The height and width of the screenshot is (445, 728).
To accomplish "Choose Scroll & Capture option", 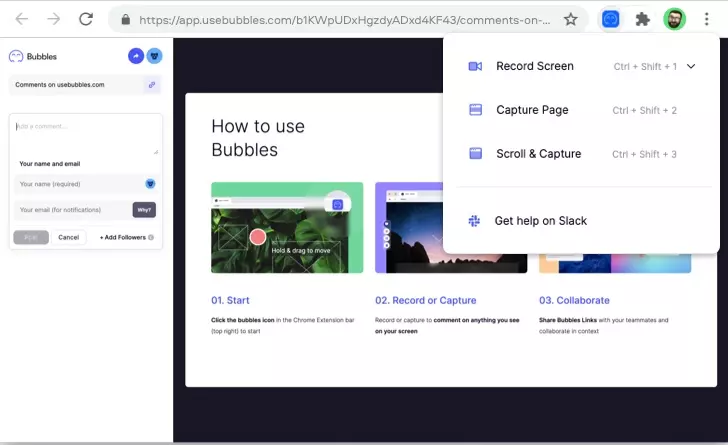I will click(539, 154).
